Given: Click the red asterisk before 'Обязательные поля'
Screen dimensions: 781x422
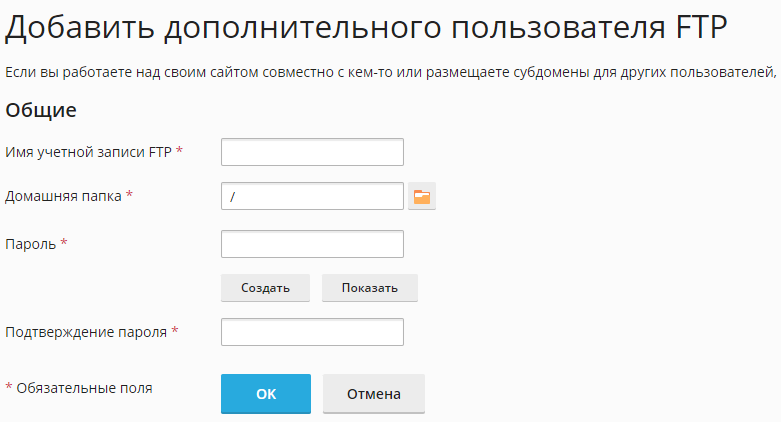Looking at the screenshot, I should tap(10, 387).
